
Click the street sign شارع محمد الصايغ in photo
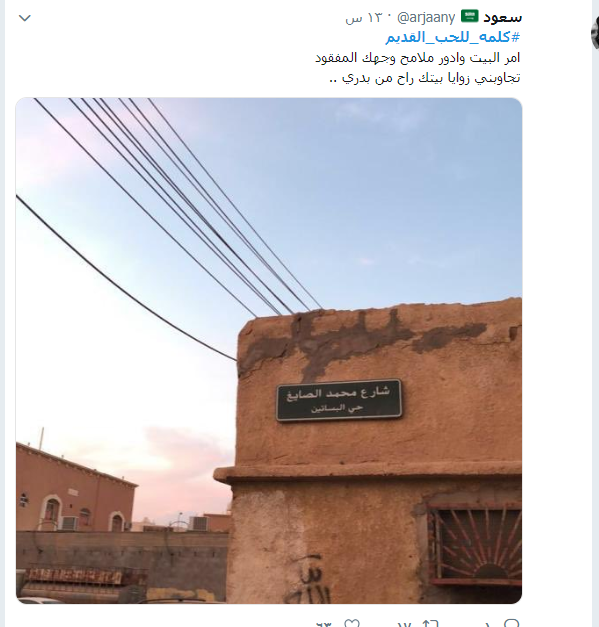339,399
